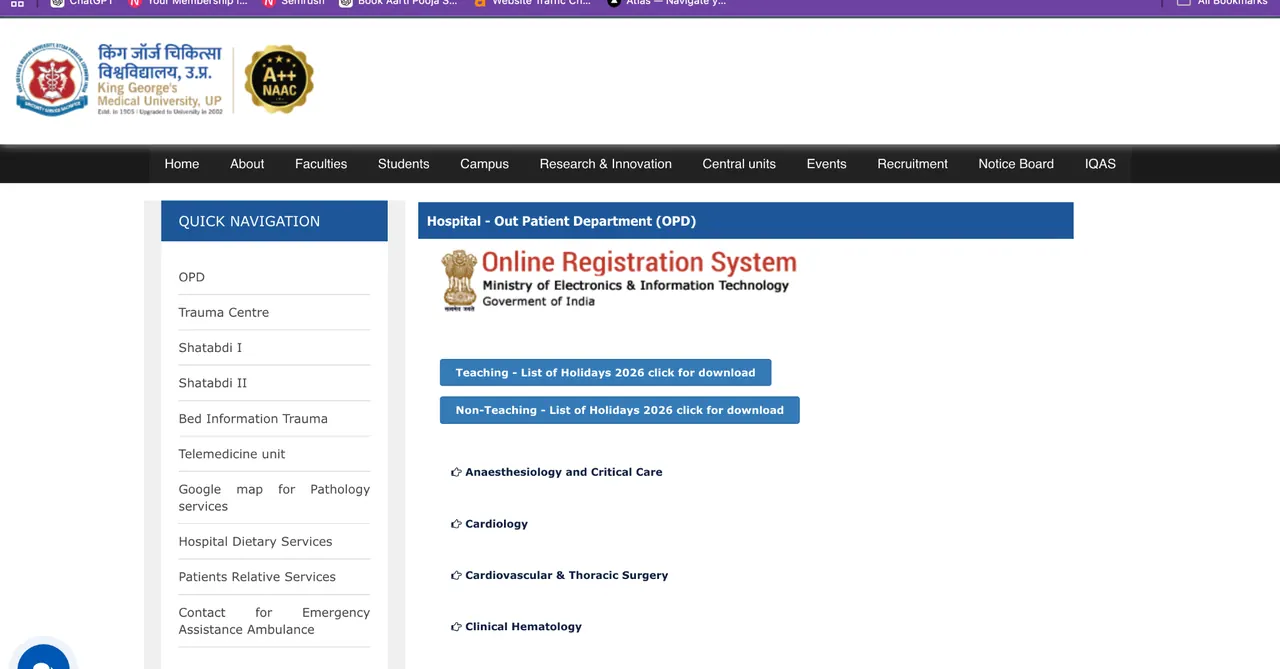
Task: Open Patients Relative Services link
Action: pyautogui.click(x=257, y=577)
